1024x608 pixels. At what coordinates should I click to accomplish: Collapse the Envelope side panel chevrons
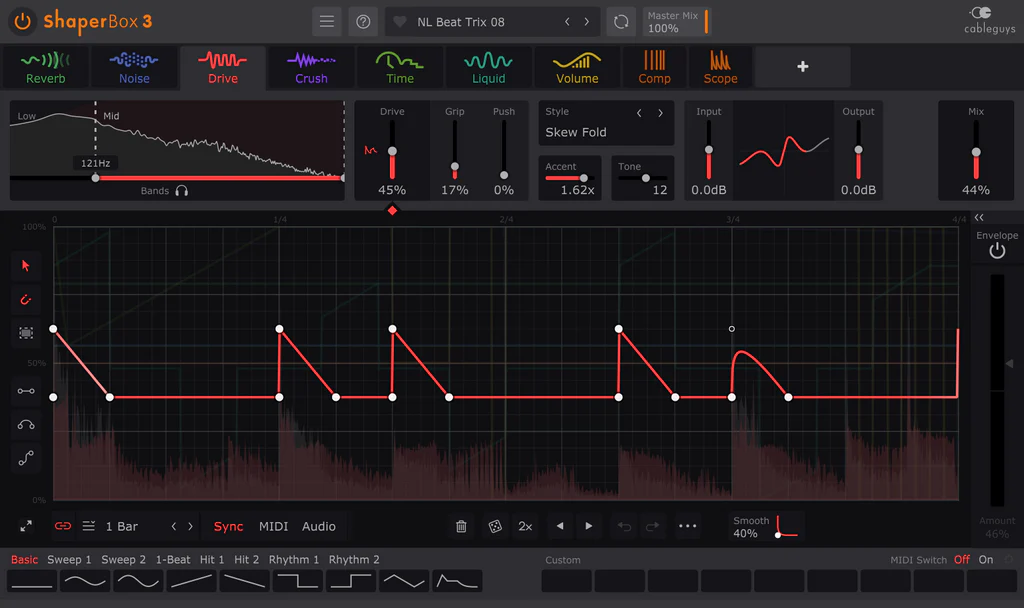point(979,217)
